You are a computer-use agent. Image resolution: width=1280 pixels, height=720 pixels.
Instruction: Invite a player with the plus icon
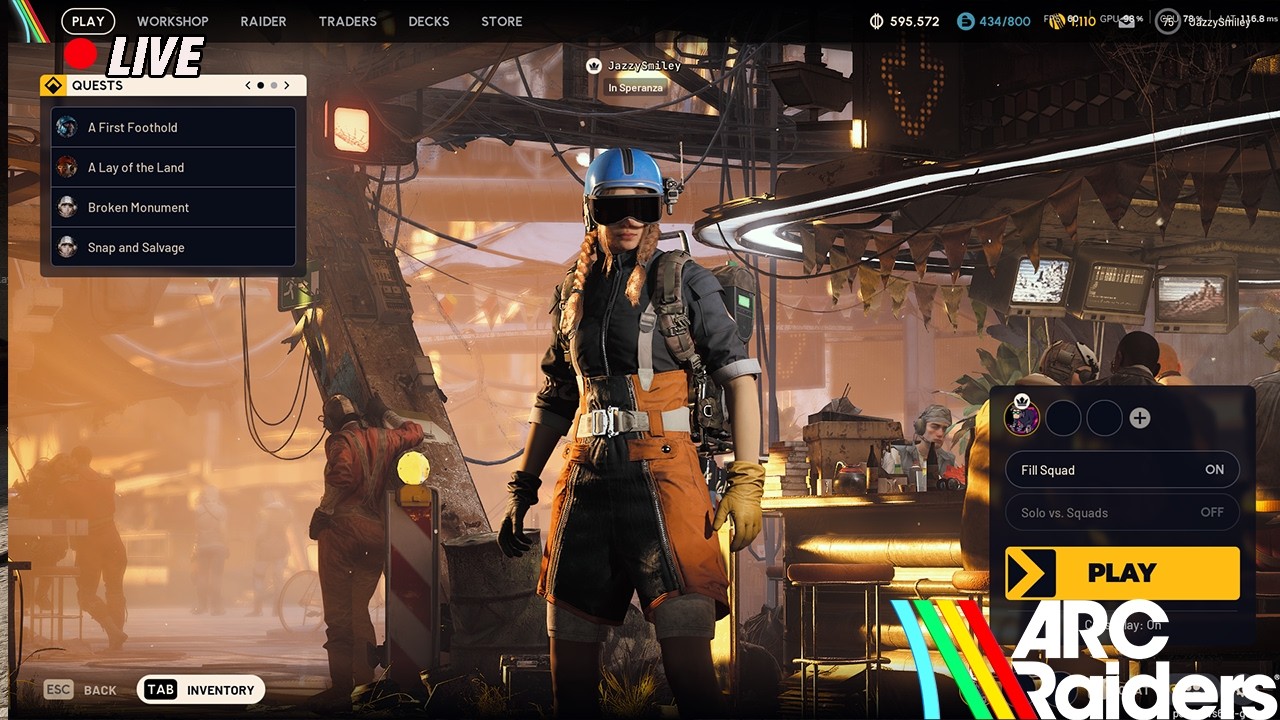1139,418
